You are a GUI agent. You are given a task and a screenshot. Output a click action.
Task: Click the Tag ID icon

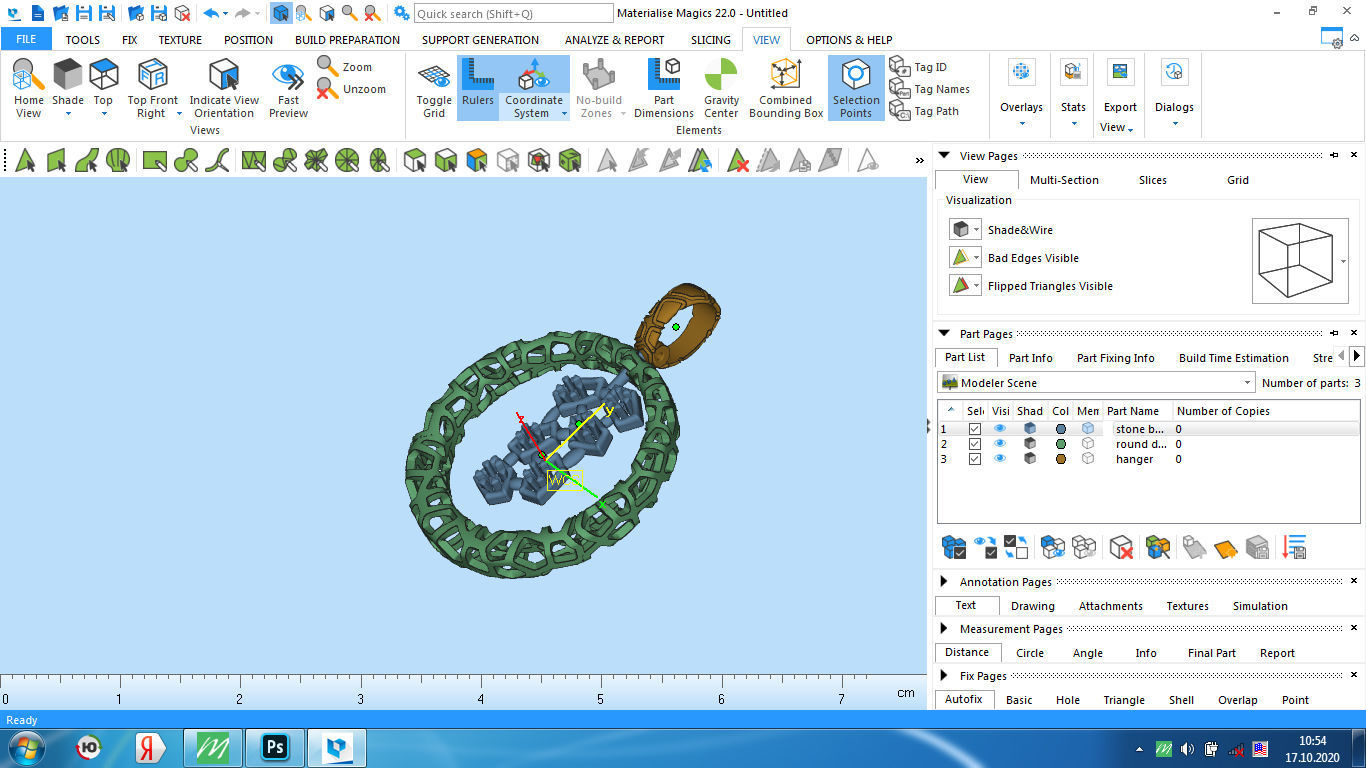(x=899, y=67)
